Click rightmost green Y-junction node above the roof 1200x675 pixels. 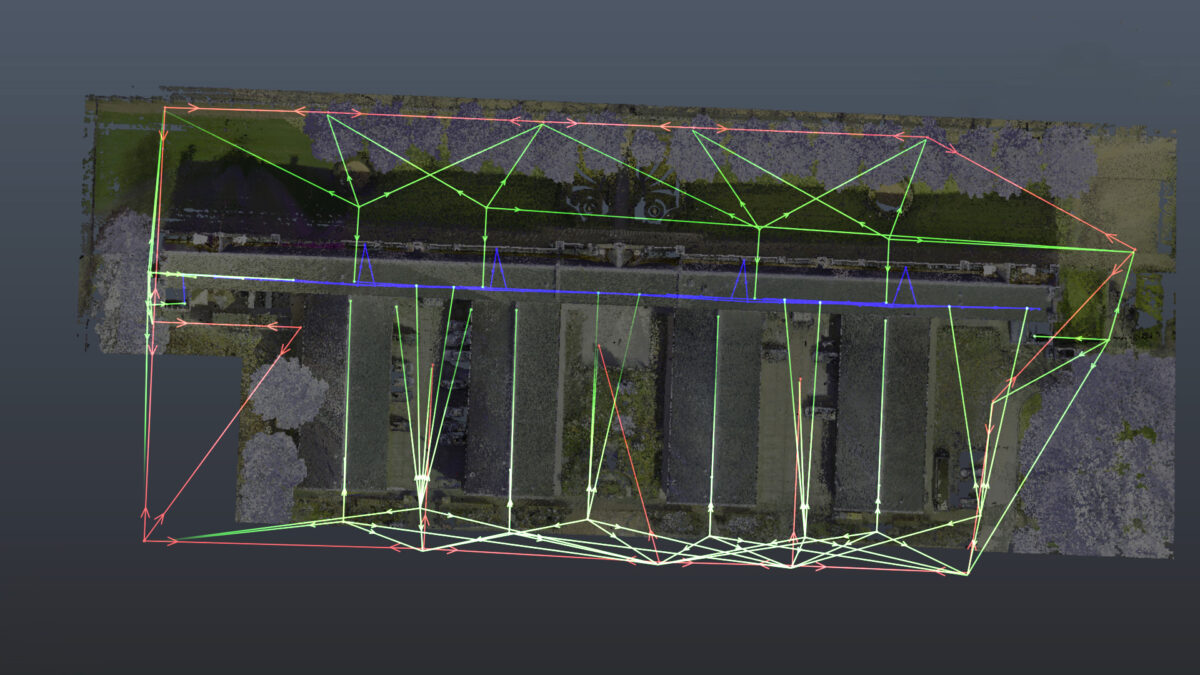pos(888,237)
